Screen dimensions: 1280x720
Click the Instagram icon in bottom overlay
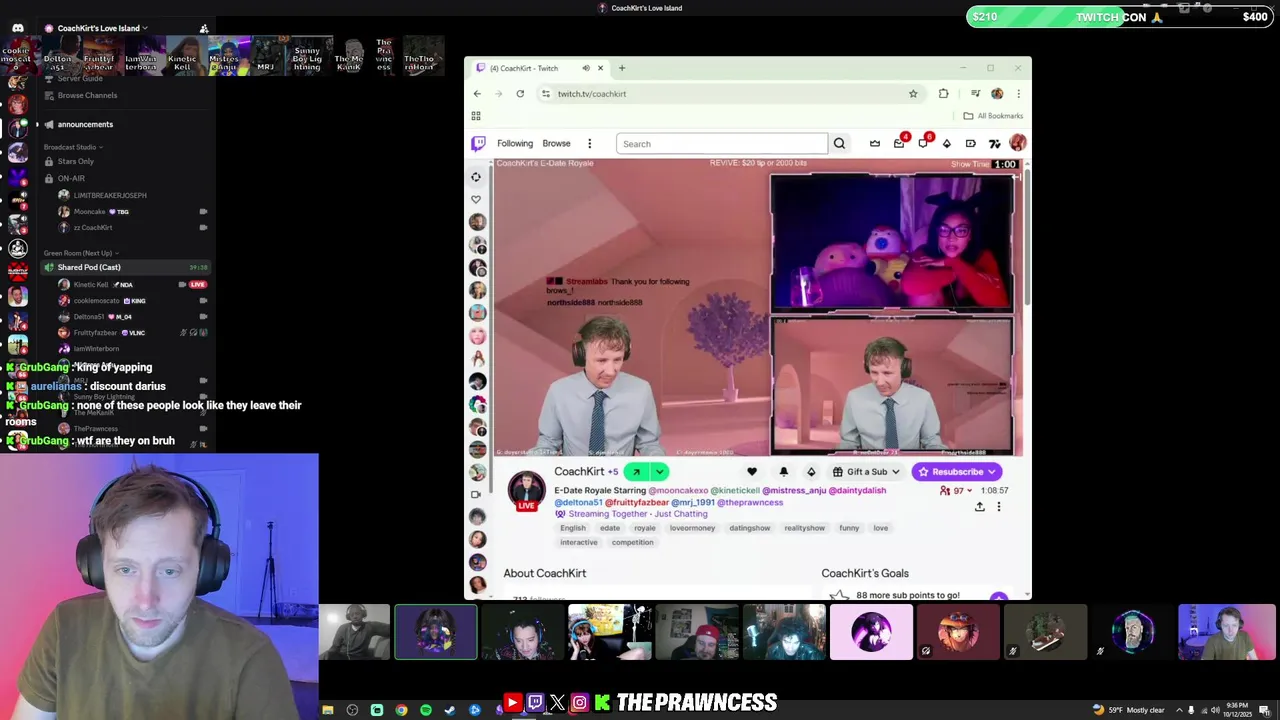tap(579, 703)
